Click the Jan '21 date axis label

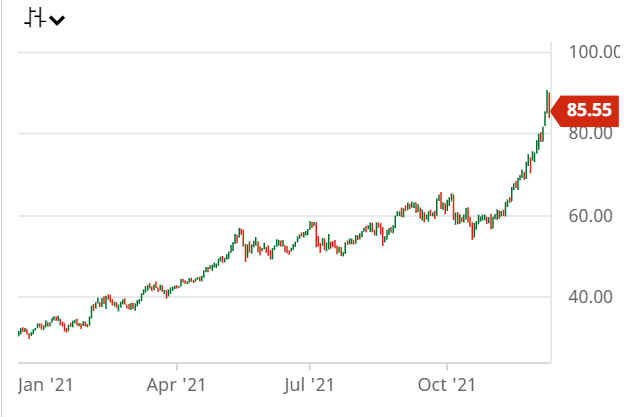pos(46,384)
